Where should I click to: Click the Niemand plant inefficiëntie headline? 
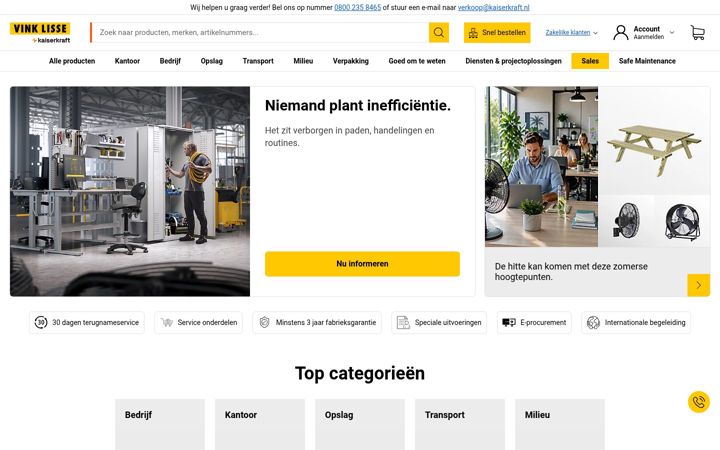pos(358,106)
